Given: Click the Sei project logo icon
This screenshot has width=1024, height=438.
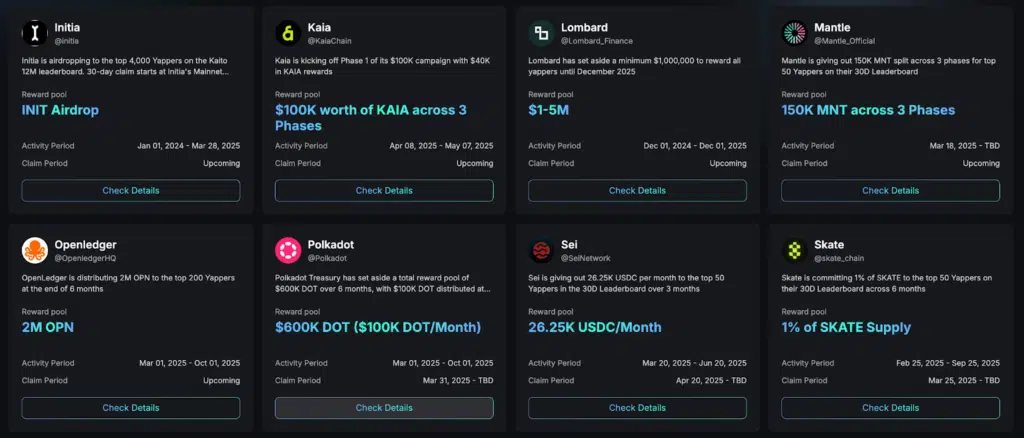Looking at the screenshot, I should (541, 250).
